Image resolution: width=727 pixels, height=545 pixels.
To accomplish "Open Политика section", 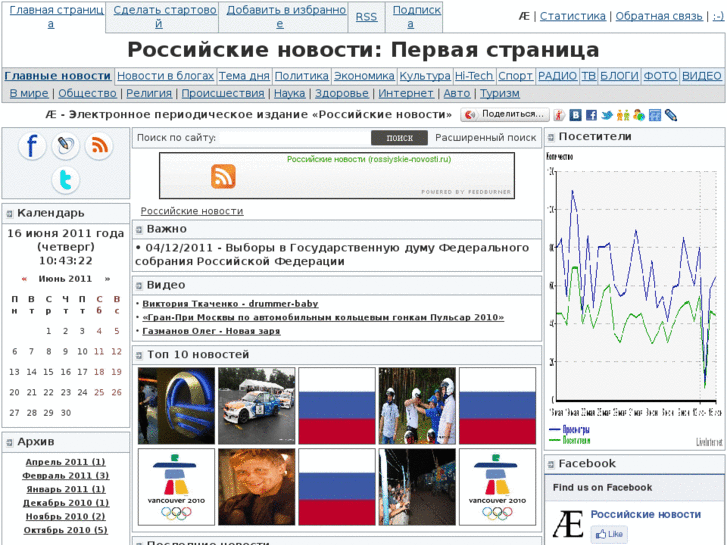I will pyautogui.click(x=301, y=76).
